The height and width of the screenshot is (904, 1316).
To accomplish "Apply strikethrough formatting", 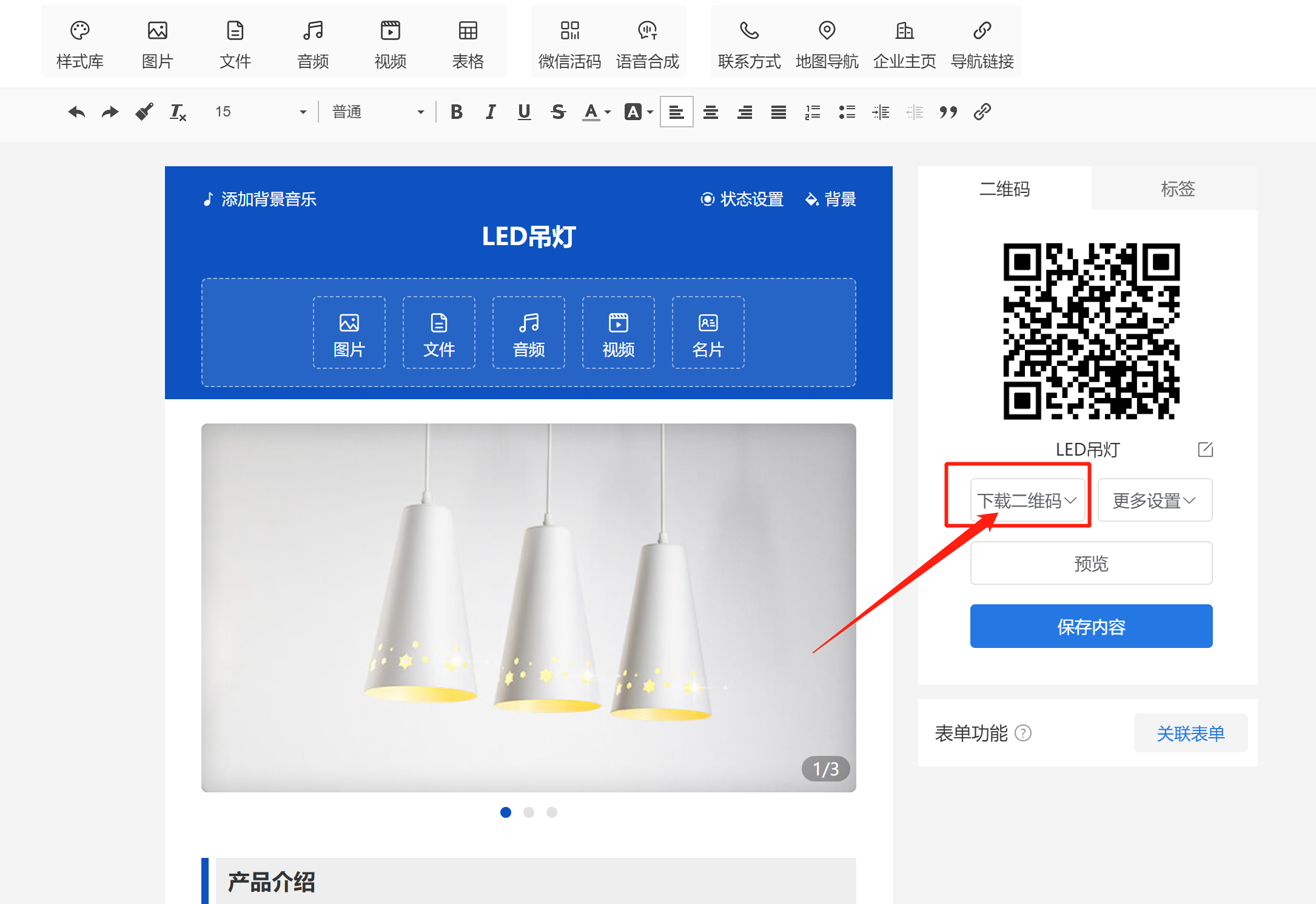I will pos(559,112).
